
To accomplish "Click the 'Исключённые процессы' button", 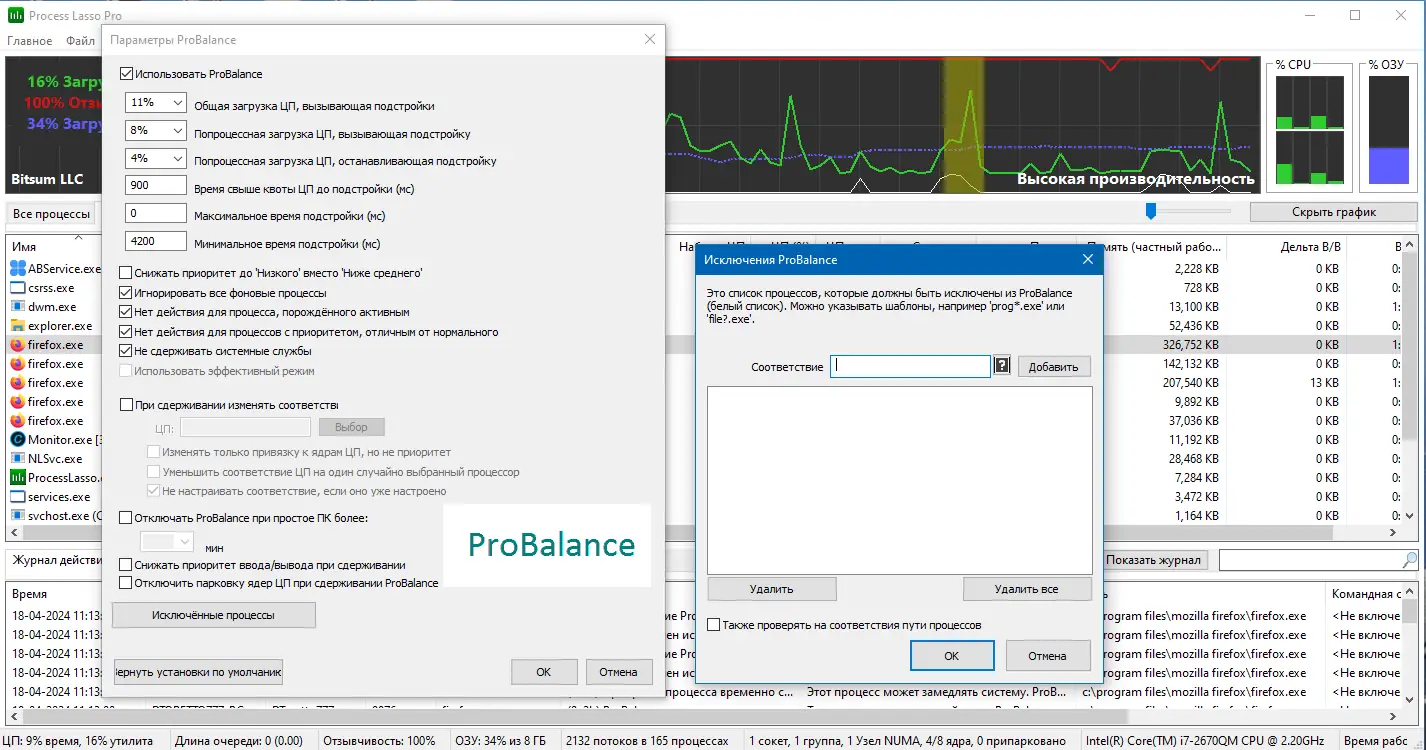I will click(214, 615).
